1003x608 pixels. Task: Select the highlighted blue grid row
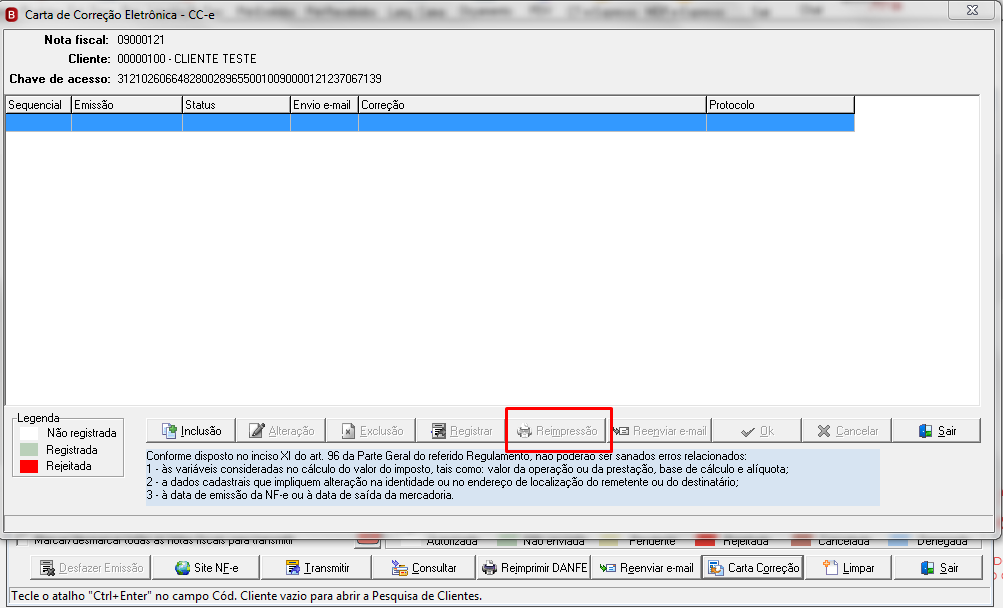click(430, 122)
